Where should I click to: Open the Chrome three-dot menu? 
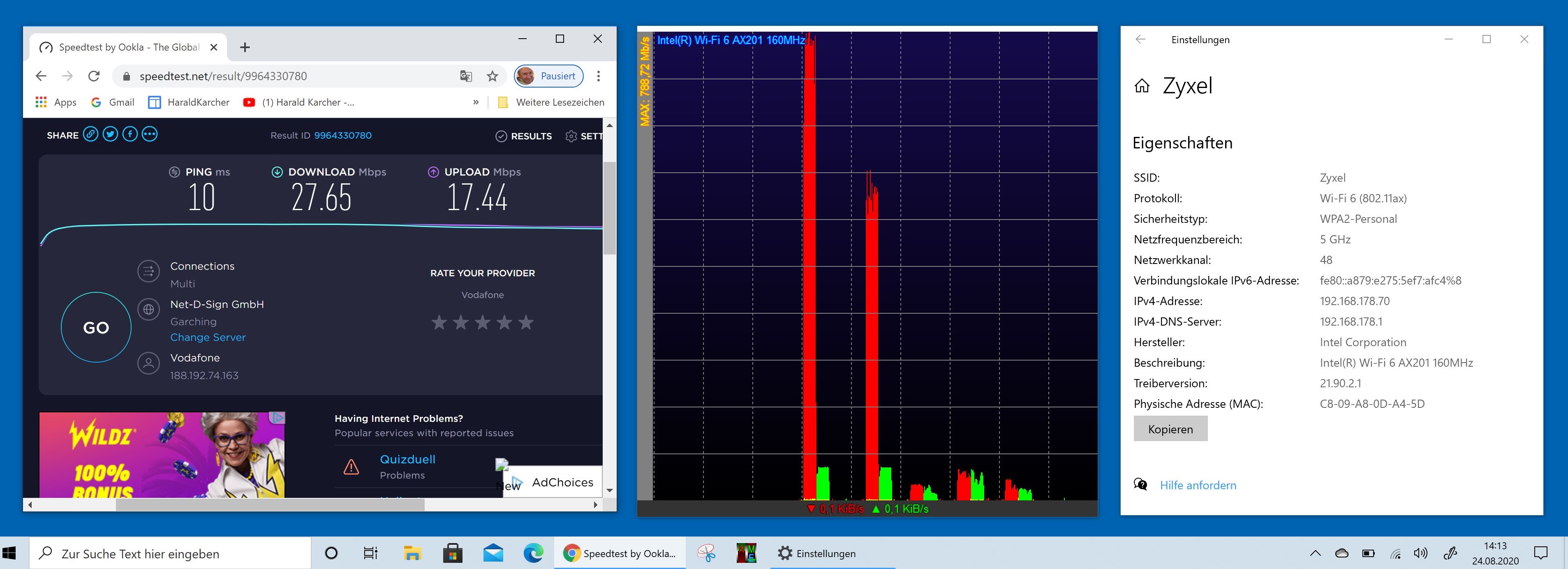click(x=598, y=76)
